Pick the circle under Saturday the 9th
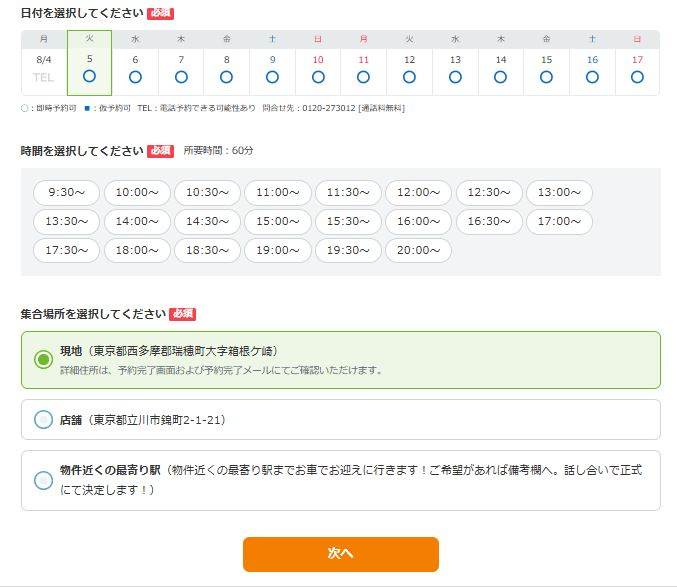This screenshot has height=587, width=677. [x=272, y=77]
